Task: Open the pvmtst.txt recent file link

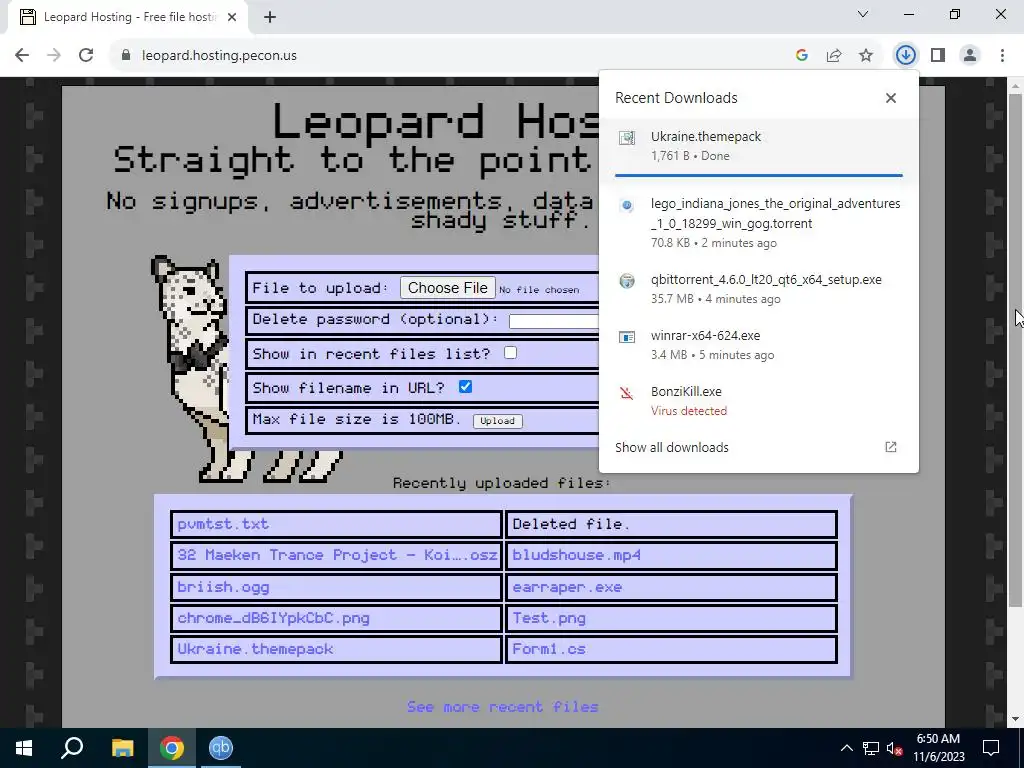Action: tap(223, 524)
